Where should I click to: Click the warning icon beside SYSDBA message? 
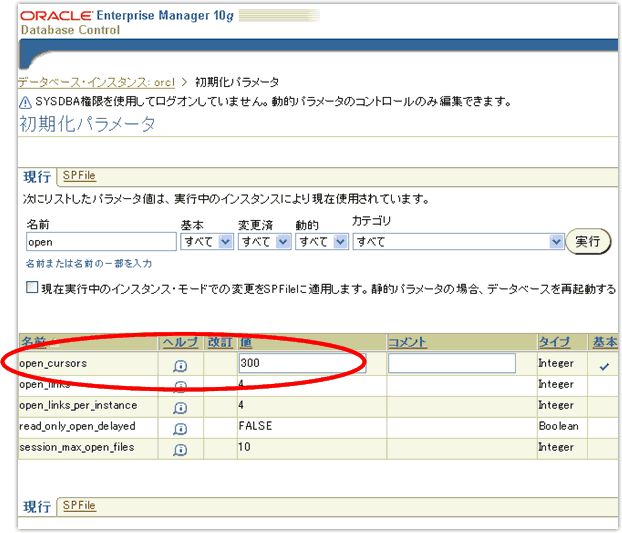pyautogui.click(x=25, y=103)
